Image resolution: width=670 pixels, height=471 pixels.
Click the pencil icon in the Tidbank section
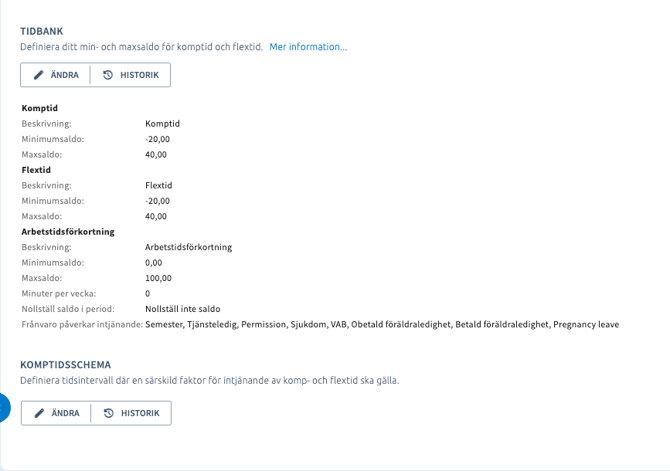click(39, 75)
